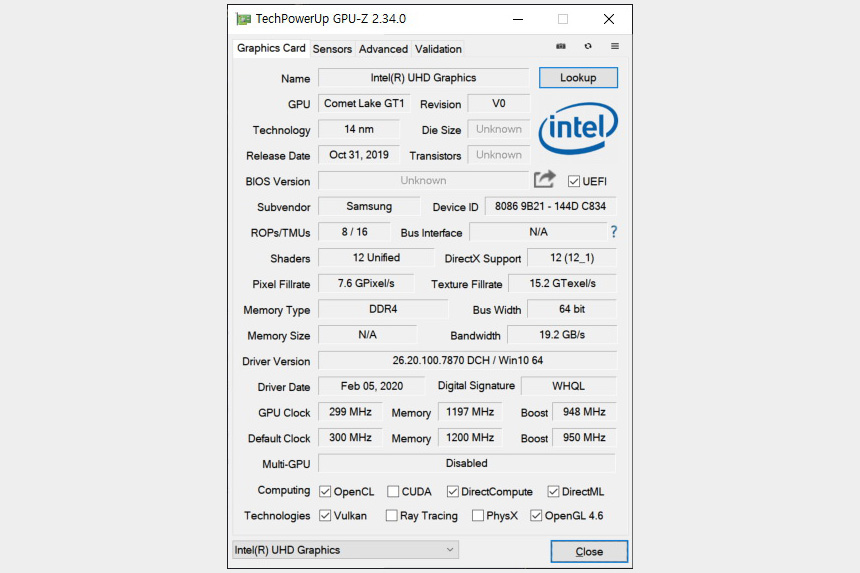Click the Texture Fillrate 15.2 GTexel/s field
Viewport: 860px width, 573px height.
click(562, 283)
